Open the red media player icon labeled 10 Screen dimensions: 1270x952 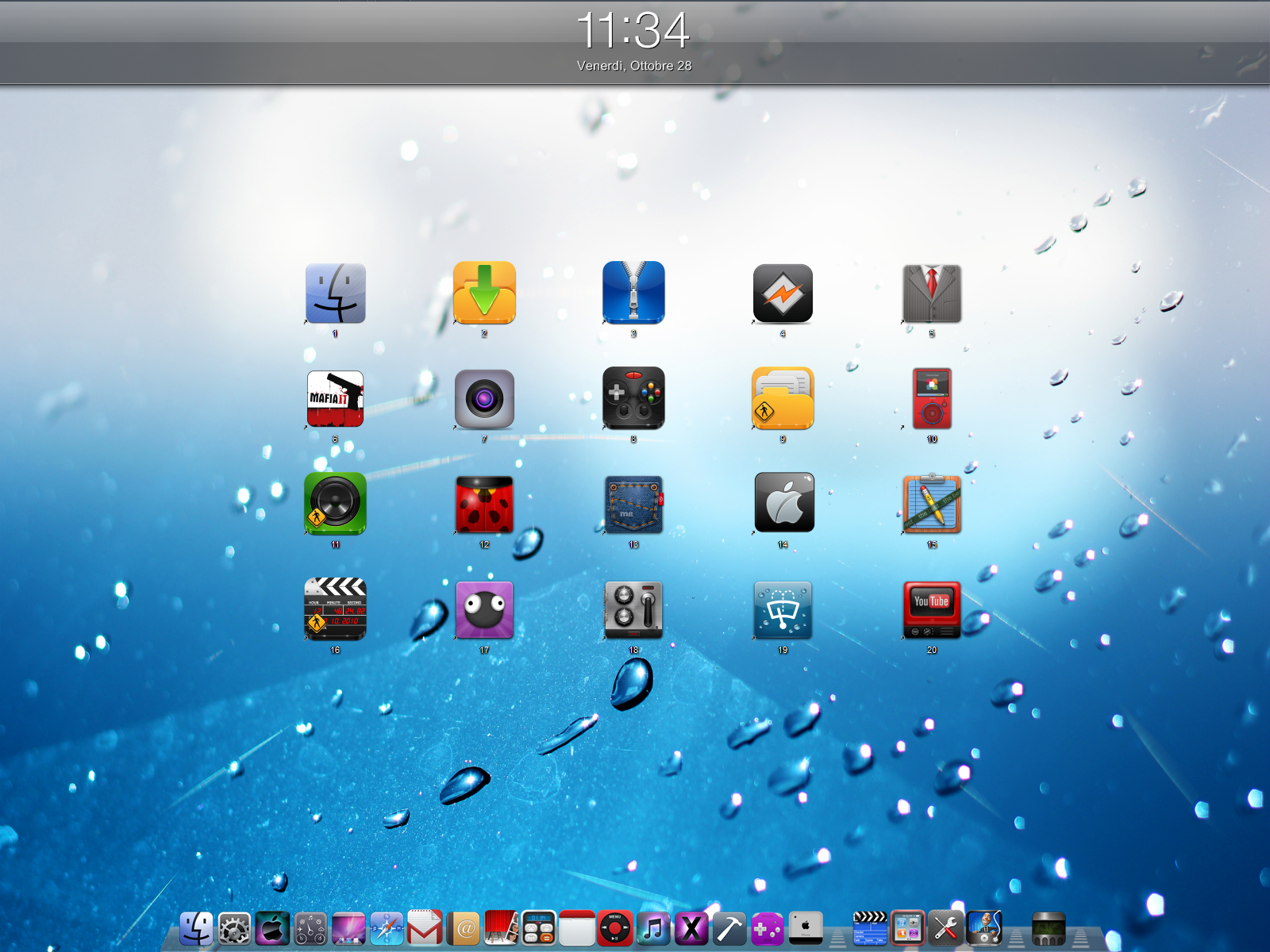[x=932, y=398]
